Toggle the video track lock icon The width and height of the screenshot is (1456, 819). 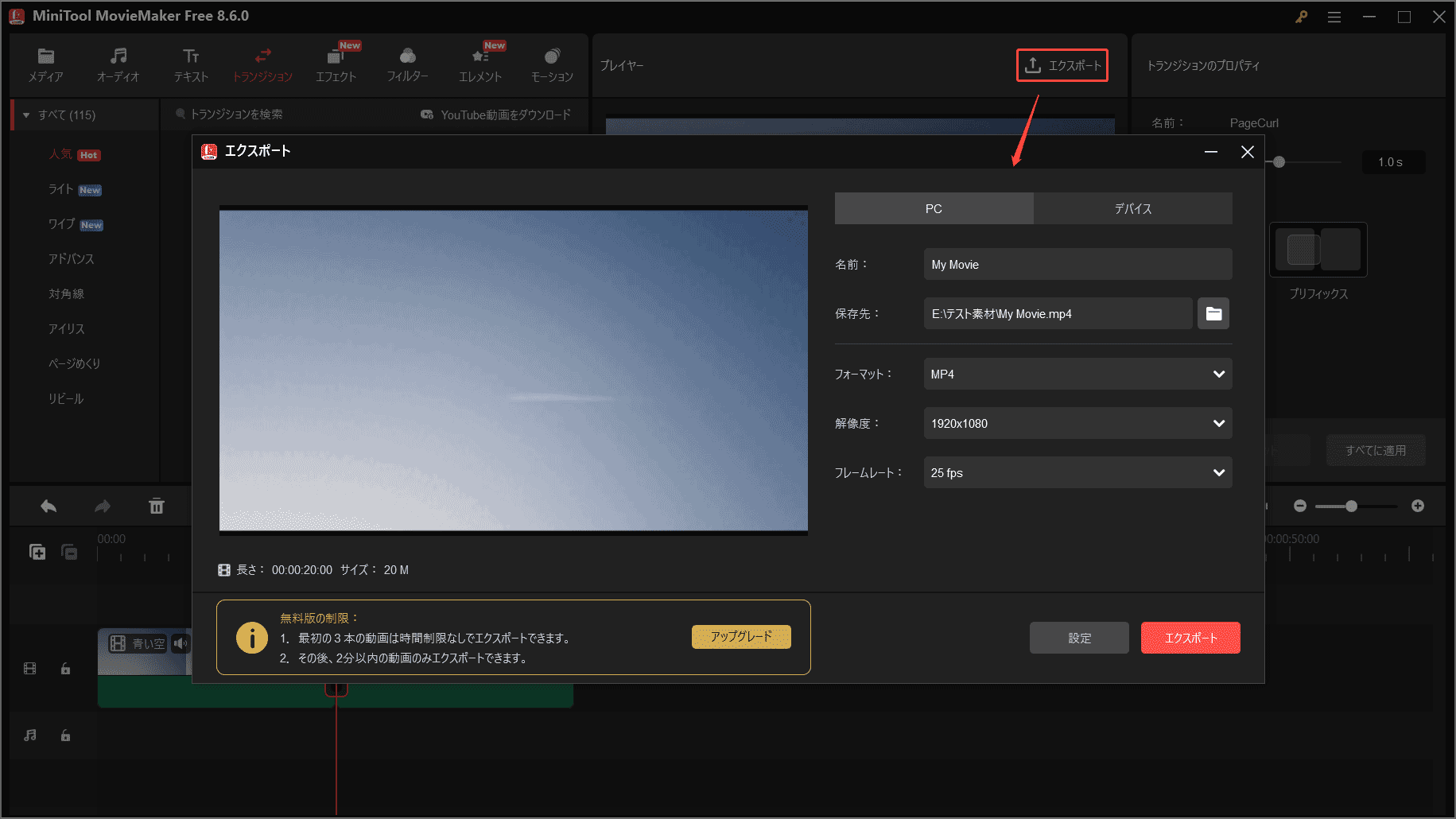point(65,669)
